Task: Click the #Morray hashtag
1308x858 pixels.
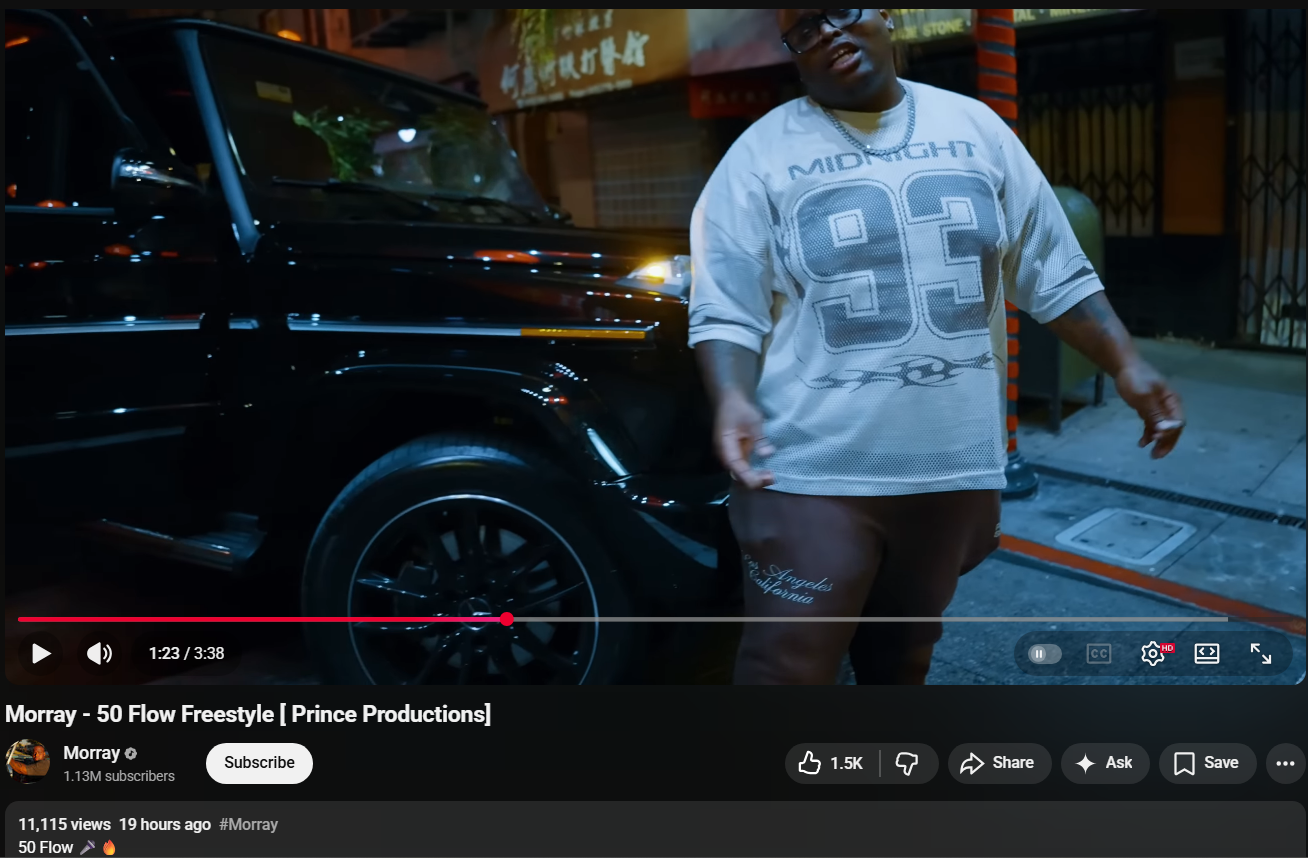Action: [248, 825]
